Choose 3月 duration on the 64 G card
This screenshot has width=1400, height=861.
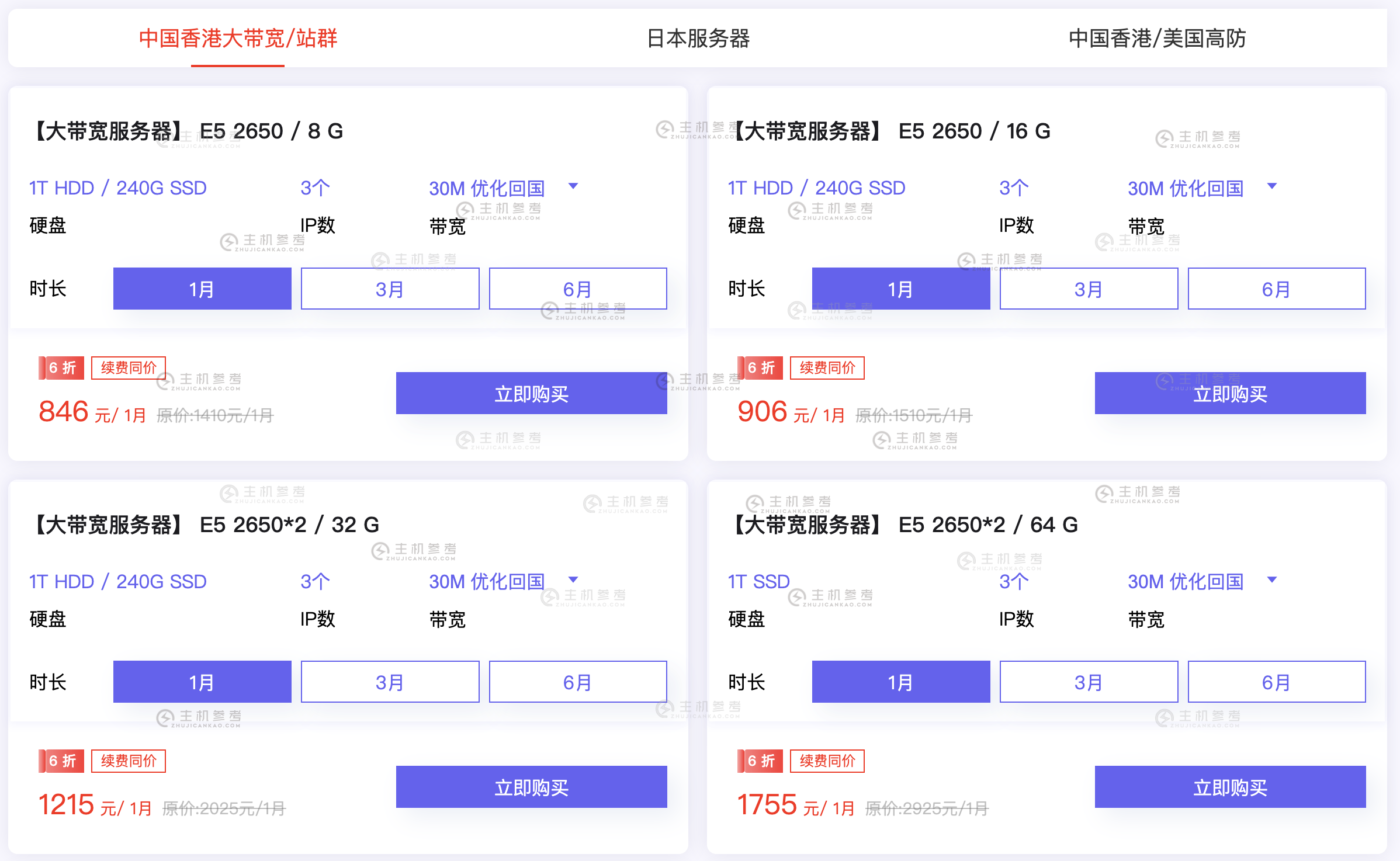pyautogui.click(x=1088, y=681)
